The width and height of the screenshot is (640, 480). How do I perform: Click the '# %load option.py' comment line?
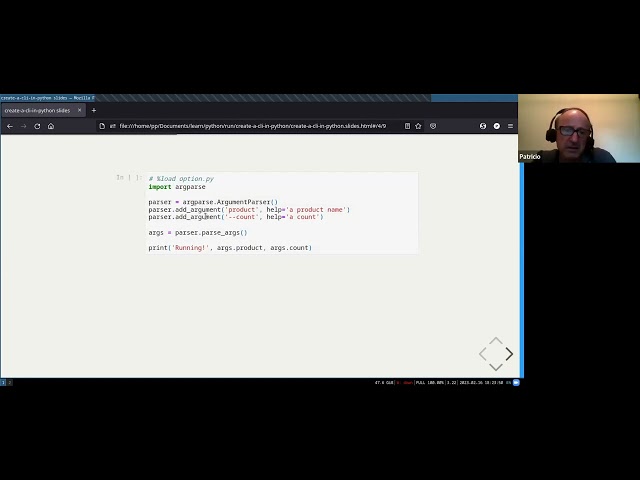[181, 179]
